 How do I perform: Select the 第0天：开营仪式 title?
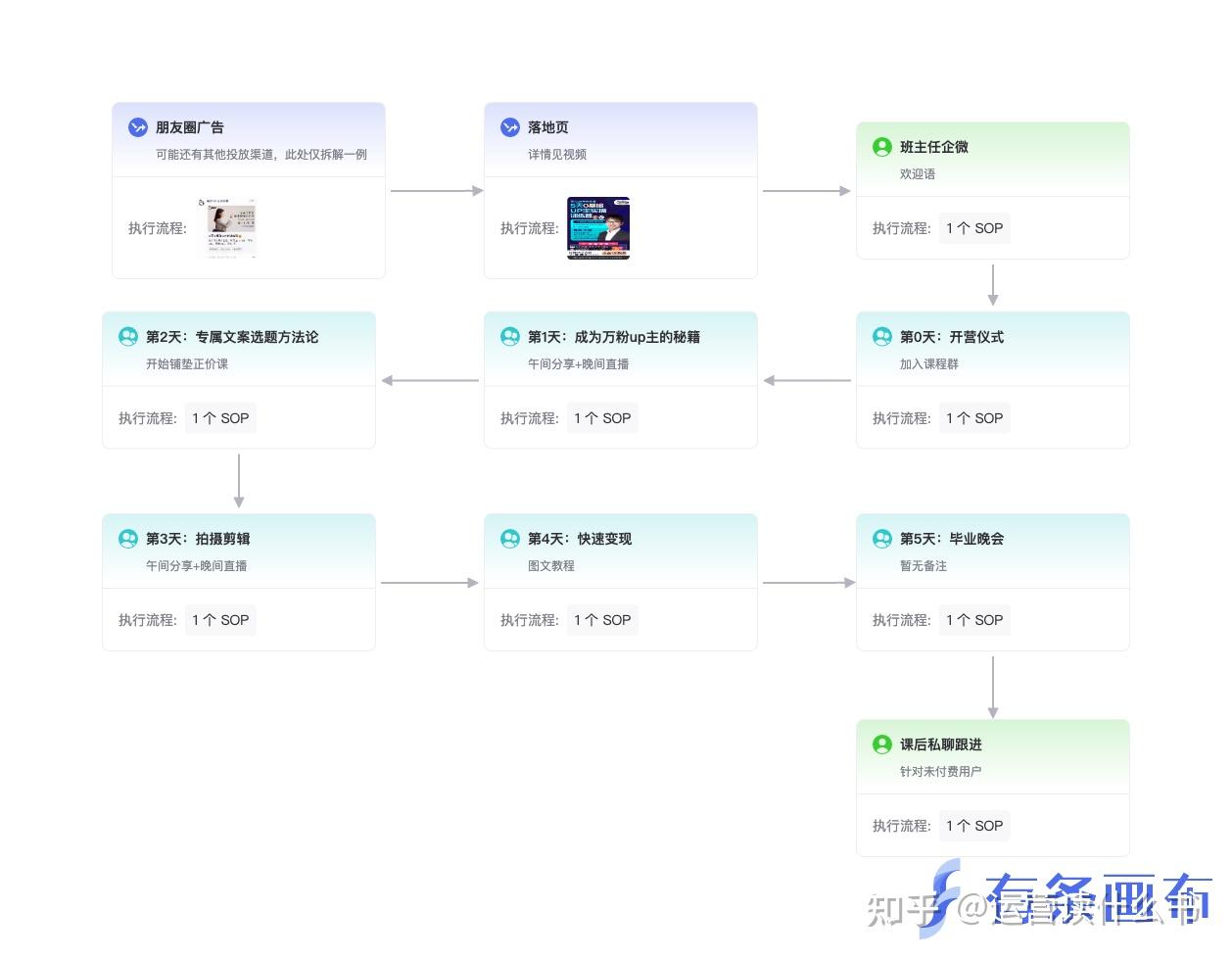(952, 337)
